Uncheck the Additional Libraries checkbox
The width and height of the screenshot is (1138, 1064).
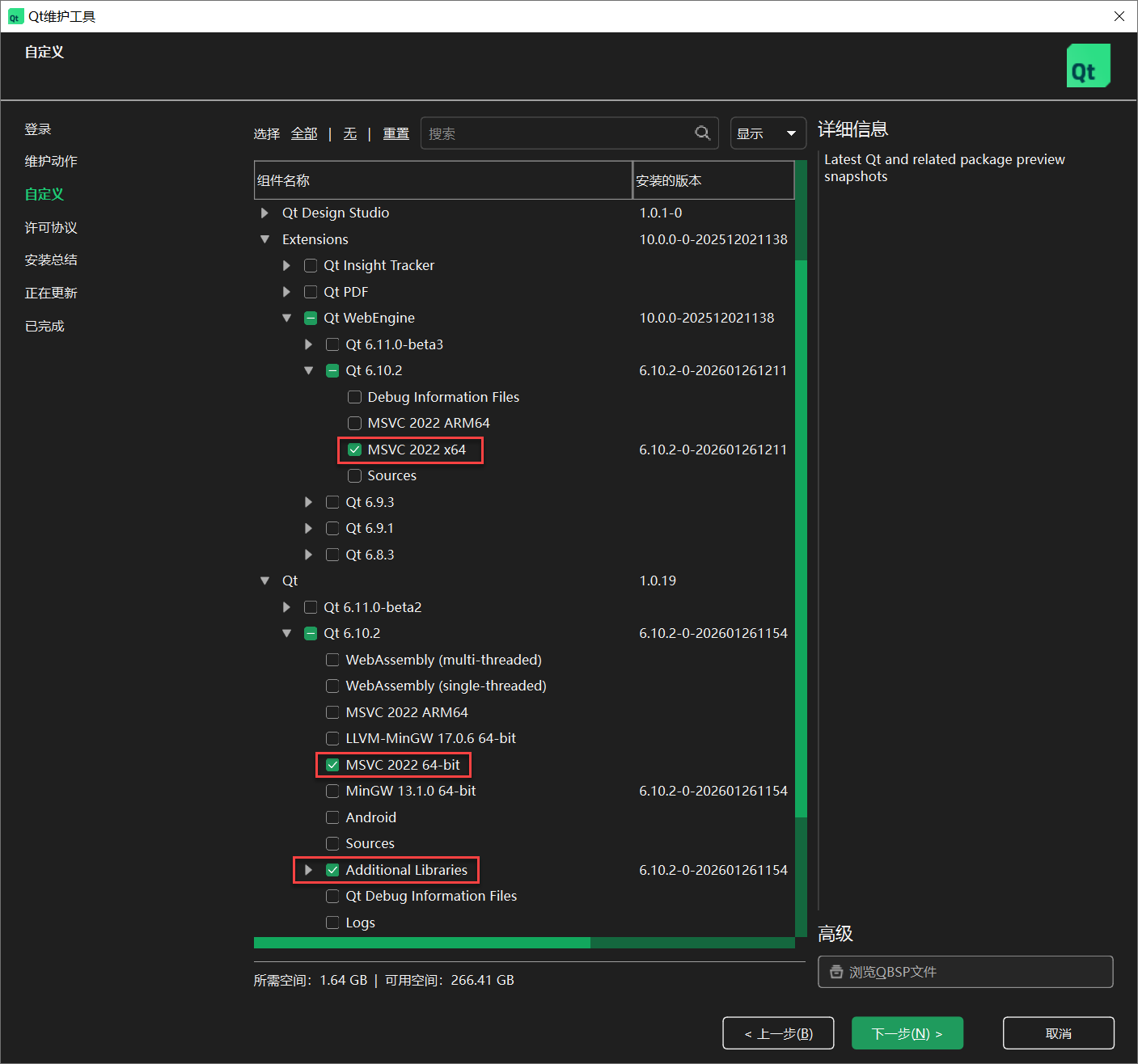[x=332, y=870]
